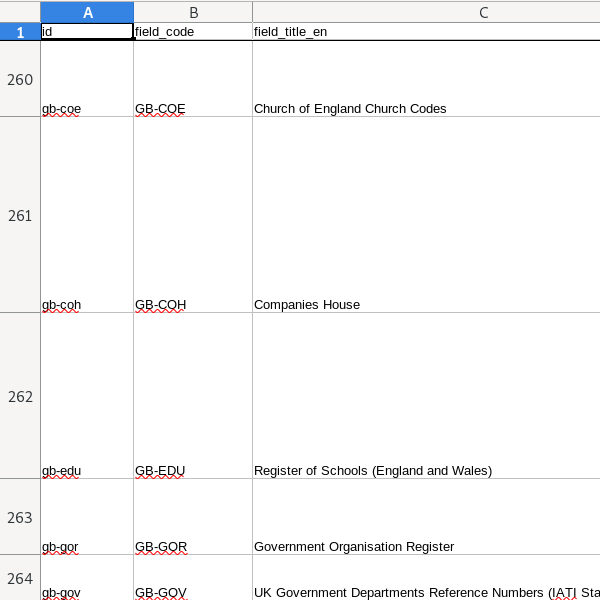
Task: Select row 260 header
Action: 20,79
